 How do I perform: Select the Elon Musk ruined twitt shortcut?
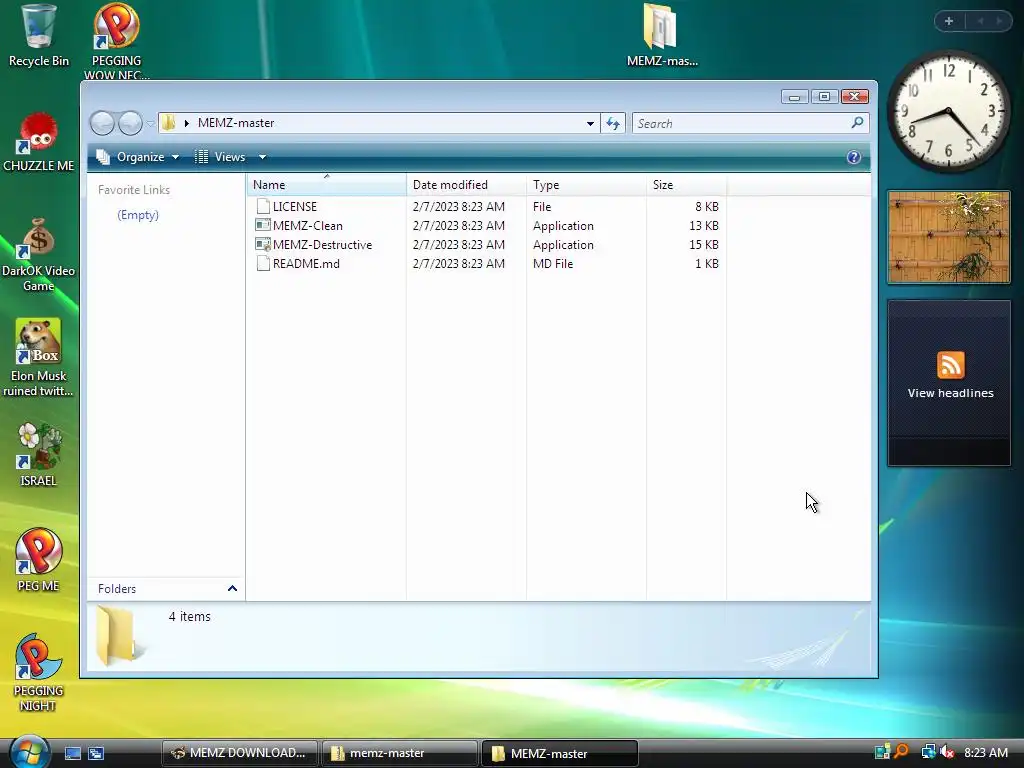(x=39, y=358)
